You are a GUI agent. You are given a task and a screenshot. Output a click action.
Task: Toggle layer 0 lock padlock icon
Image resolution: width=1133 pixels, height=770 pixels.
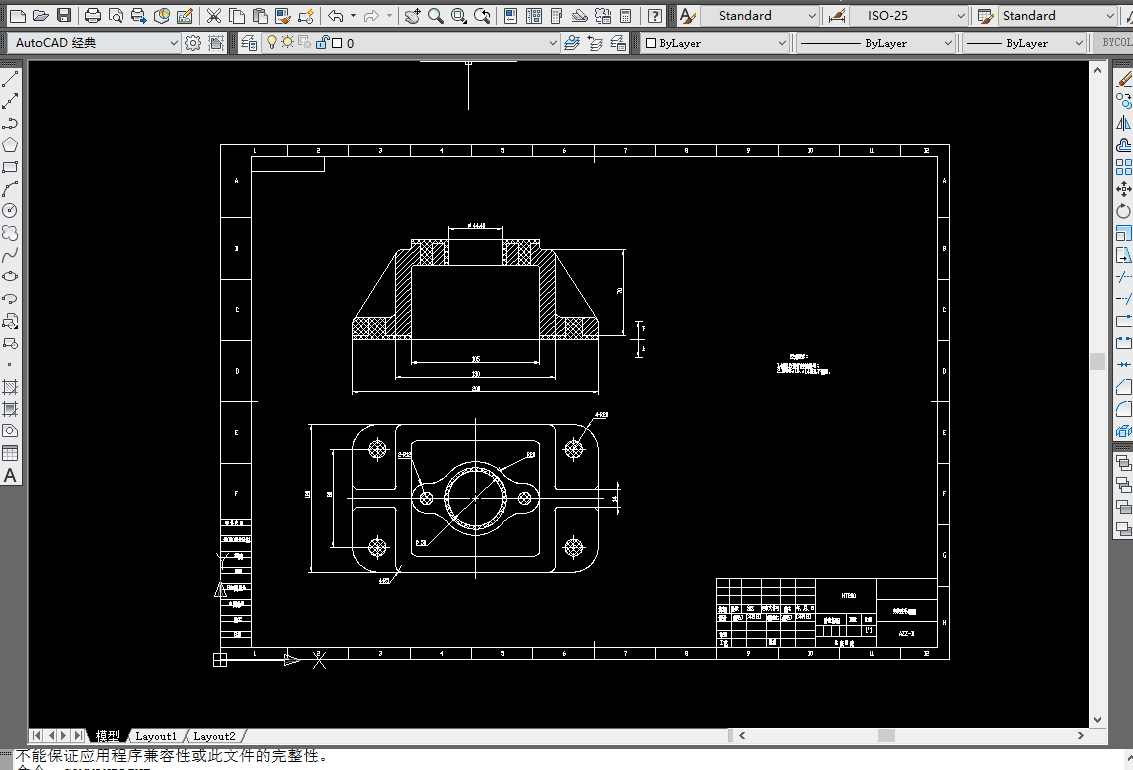[322, 42]
